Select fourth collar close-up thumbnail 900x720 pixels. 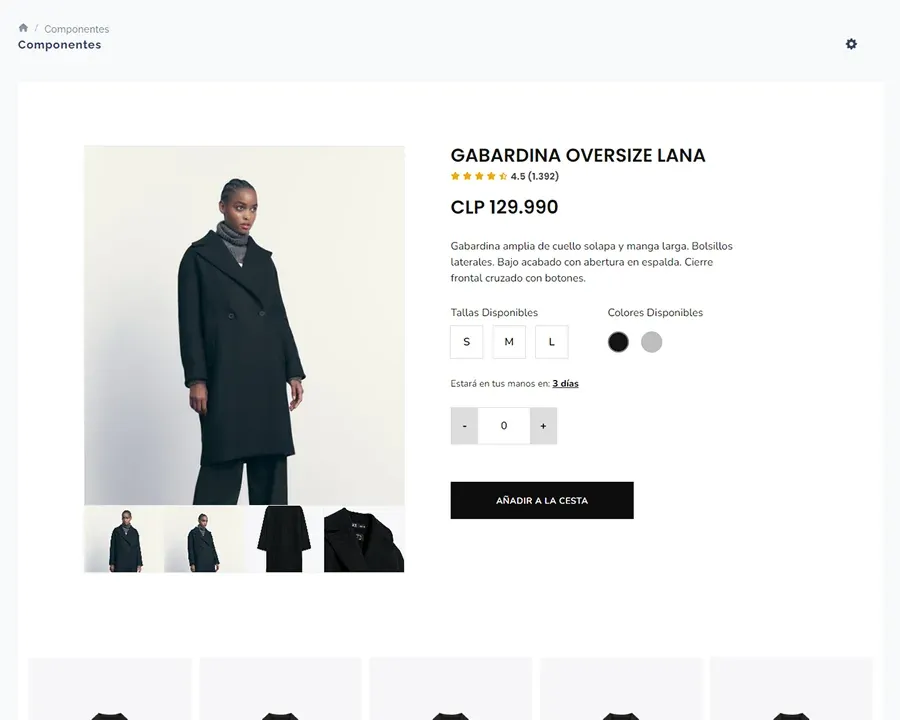click(x=364, y=539)
